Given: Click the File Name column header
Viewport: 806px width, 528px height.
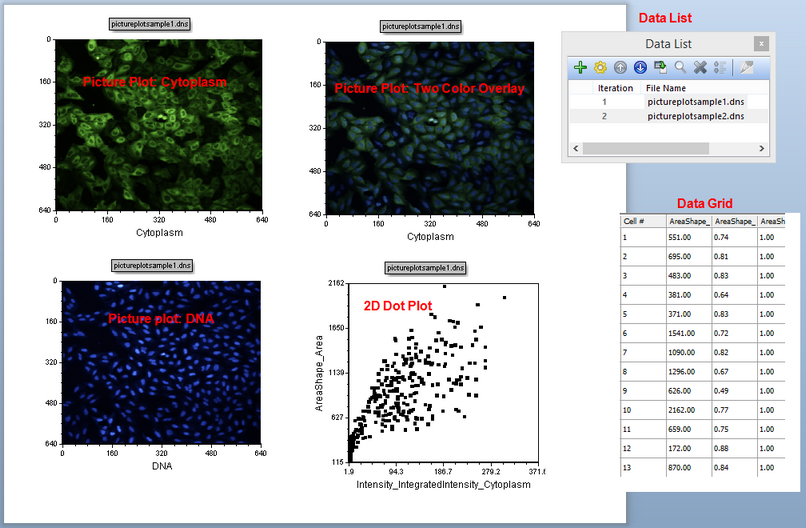Looking at the screenshot, I should [666, 88].
